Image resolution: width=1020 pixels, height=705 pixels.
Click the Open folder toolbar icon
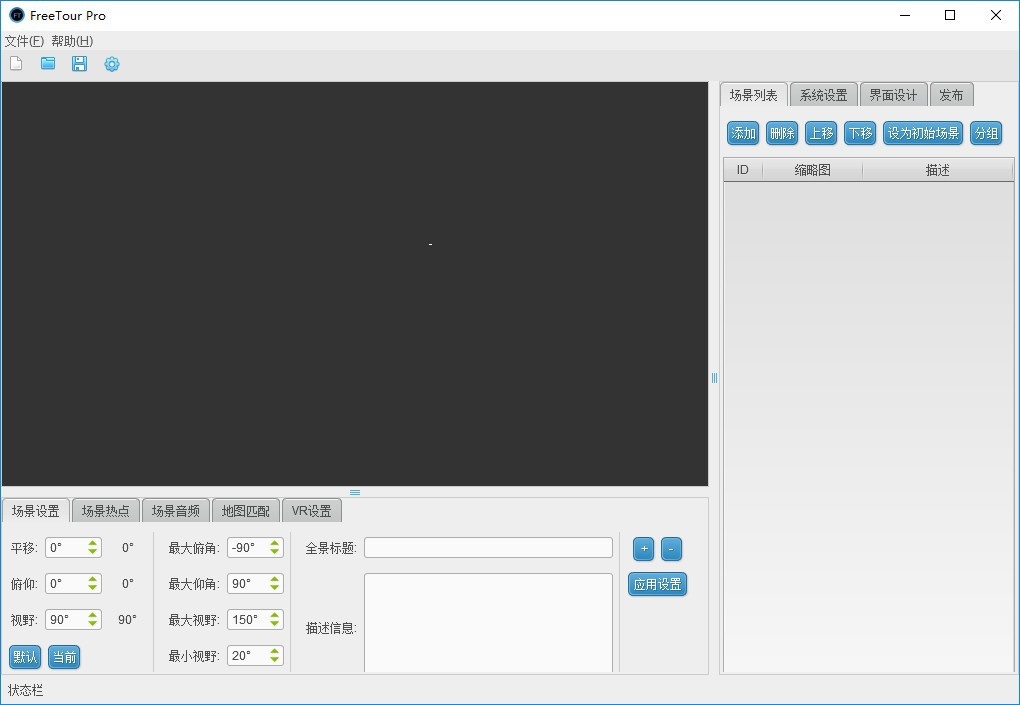tap(48, 64)
